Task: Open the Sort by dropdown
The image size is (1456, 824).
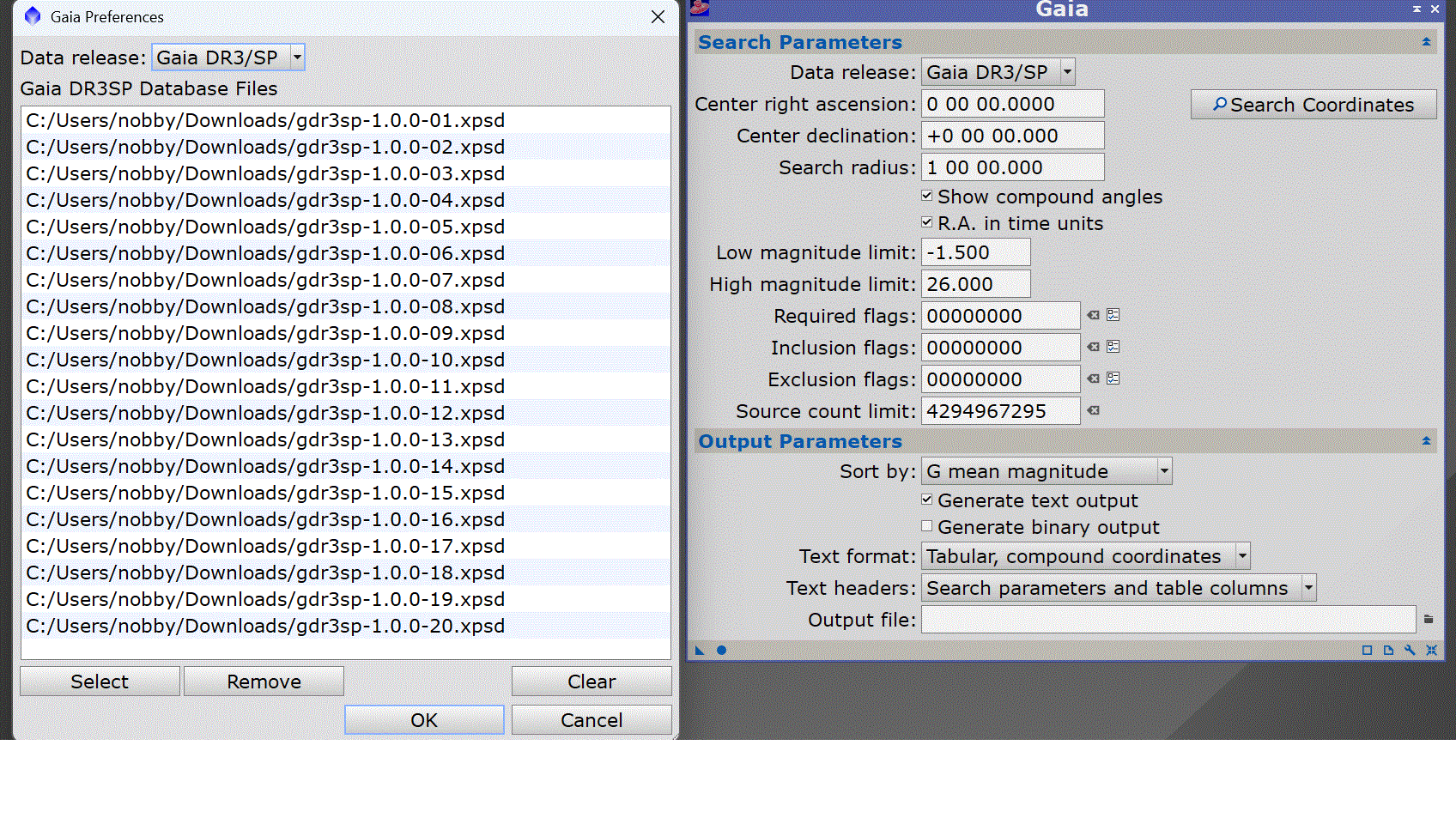Action: point(1164,471)
